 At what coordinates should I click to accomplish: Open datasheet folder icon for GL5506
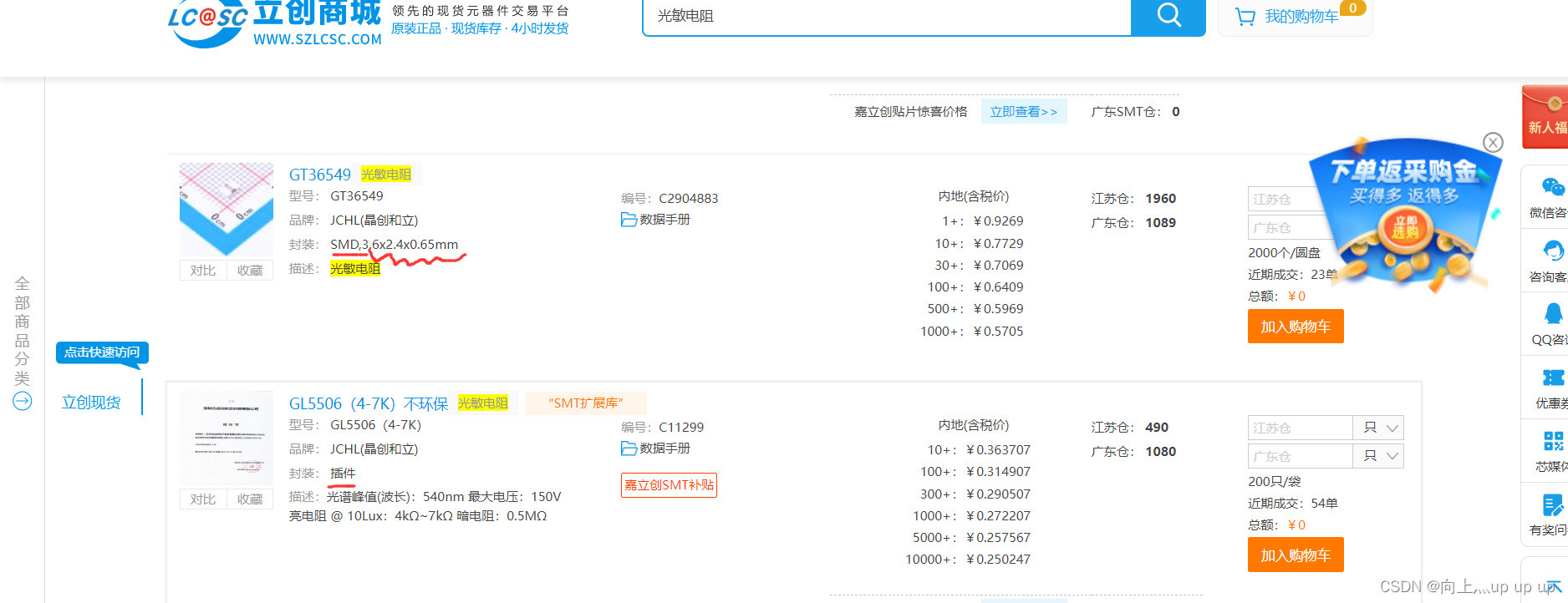click(629, 448)
